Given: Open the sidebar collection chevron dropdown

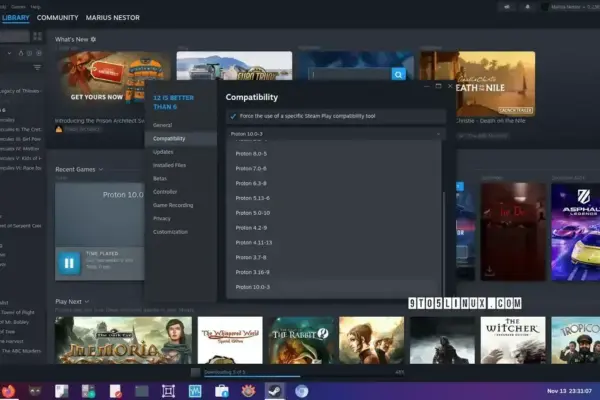Looking at the screenshot, I should click(9, 53).
